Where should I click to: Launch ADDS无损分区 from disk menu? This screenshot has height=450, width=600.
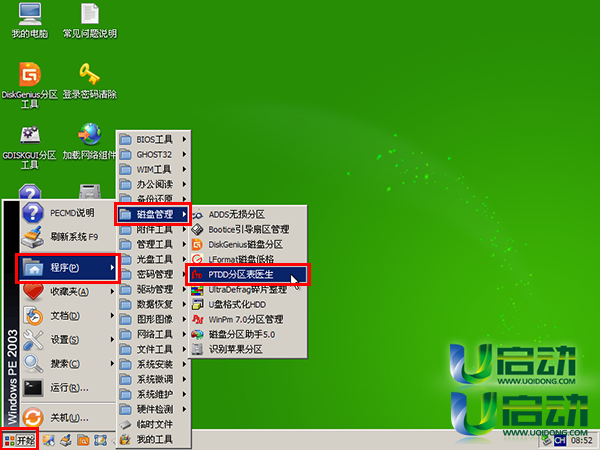tap(248, 214)
